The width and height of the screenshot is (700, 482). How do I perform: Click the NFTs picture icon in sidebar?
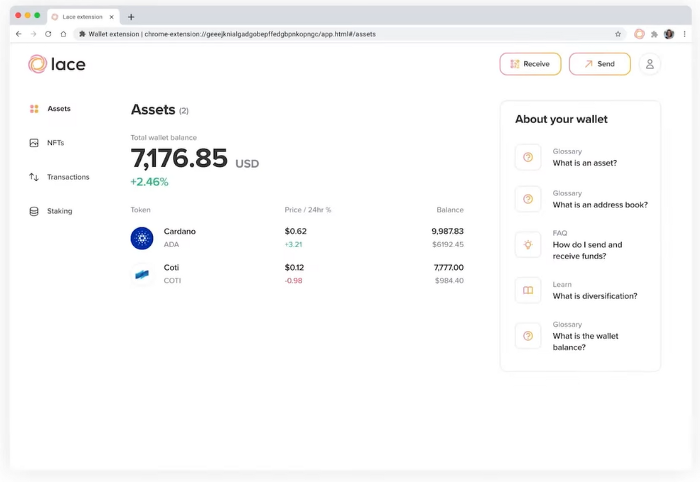click(x=34, y=143)
